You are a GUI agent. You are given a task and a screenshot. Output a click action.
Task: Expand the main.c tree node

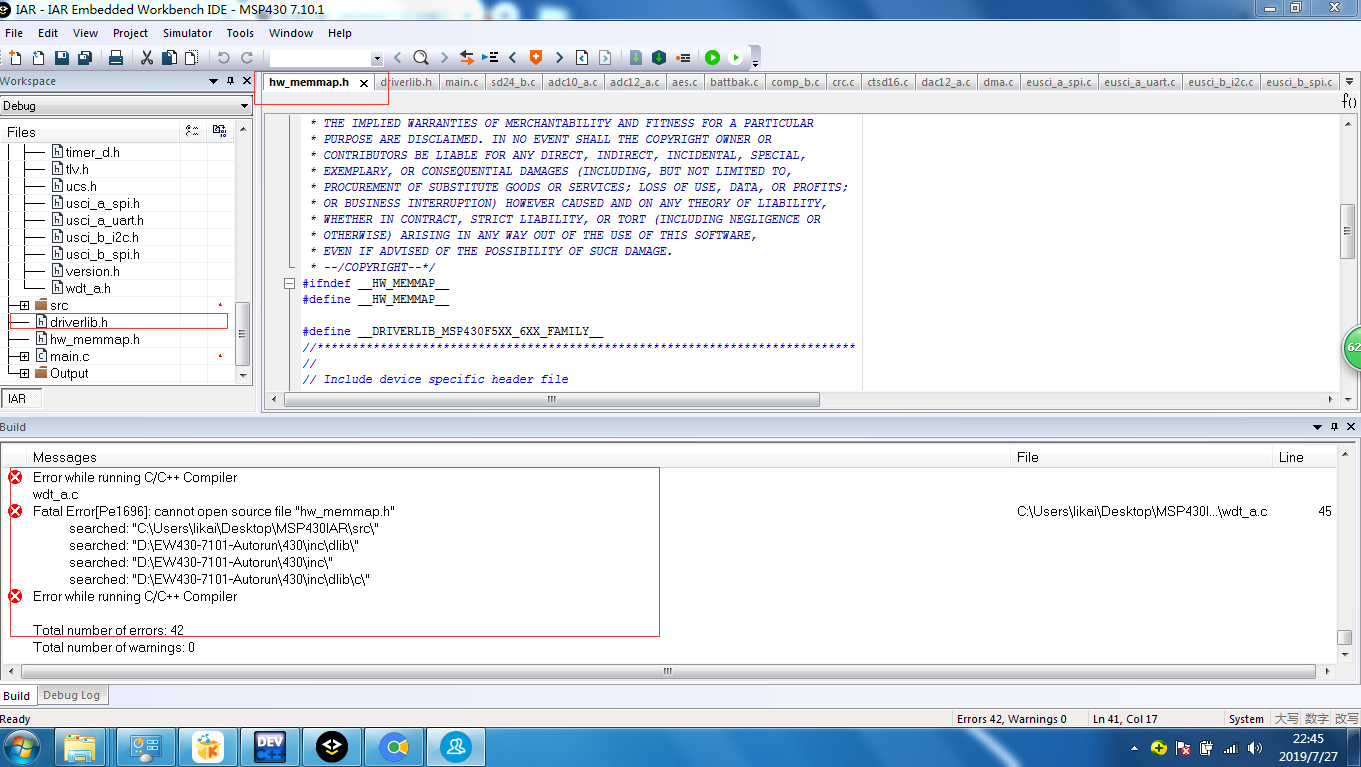coord(24,356)
